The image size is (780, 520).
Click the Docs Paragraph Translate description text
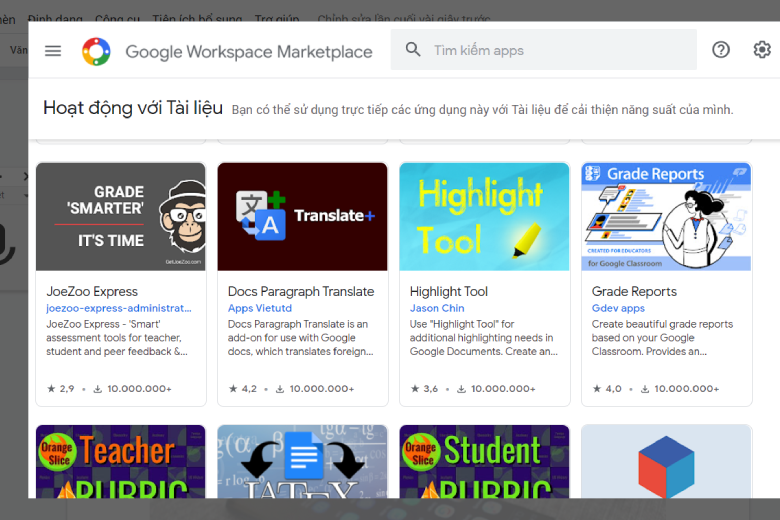(x=300, y=338)
